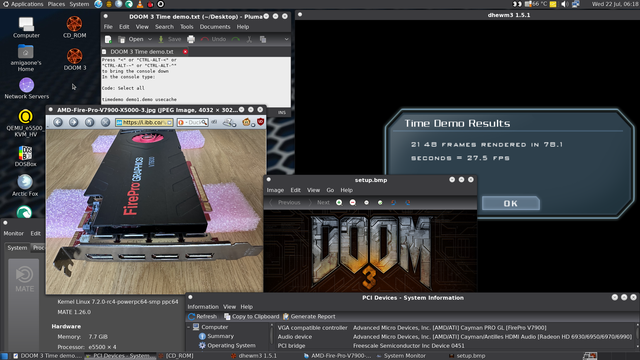Switch to [CD_ROM] window in taskbar

[x=176, y=356]
